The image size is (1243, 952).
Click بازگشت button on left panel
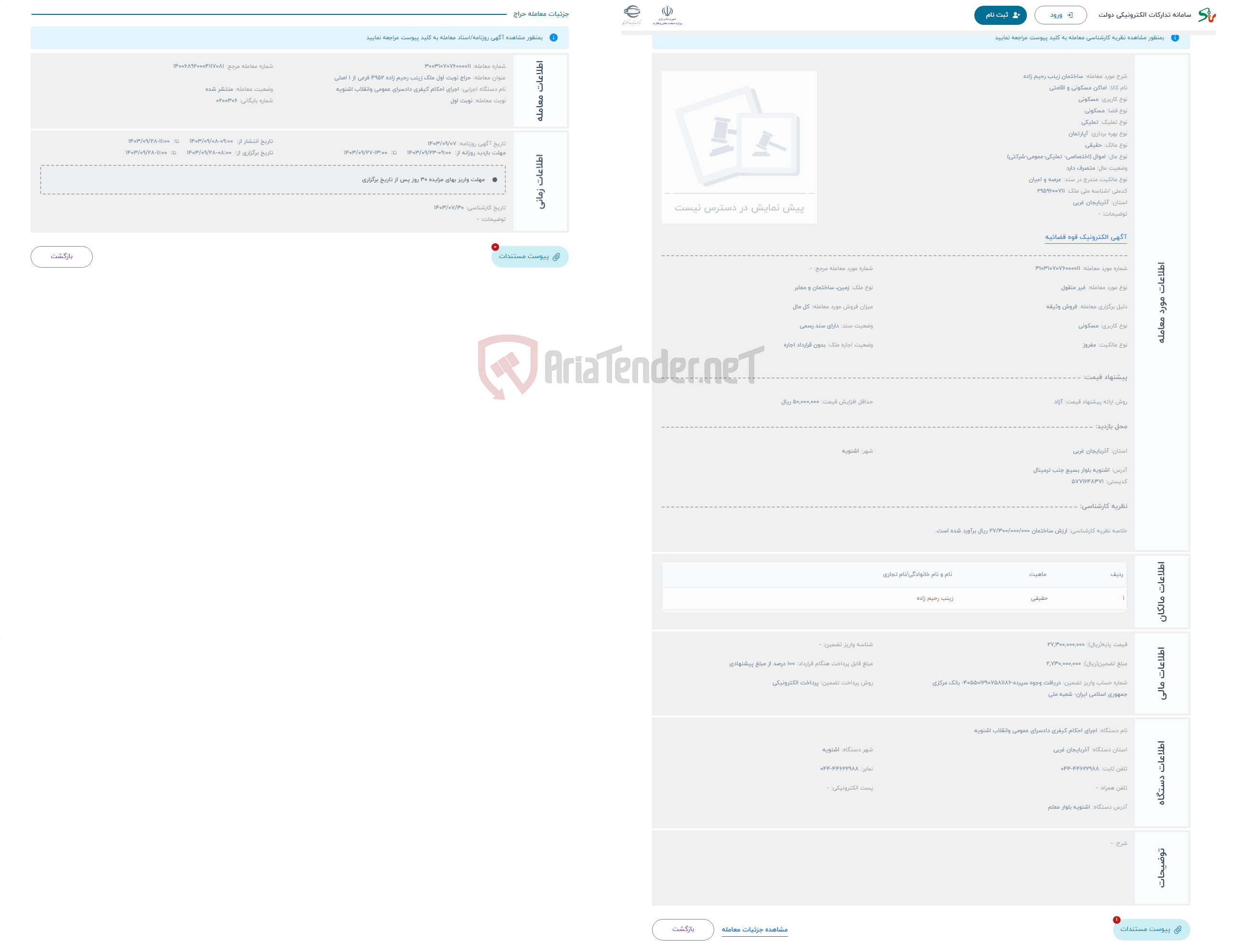point(63,257)
